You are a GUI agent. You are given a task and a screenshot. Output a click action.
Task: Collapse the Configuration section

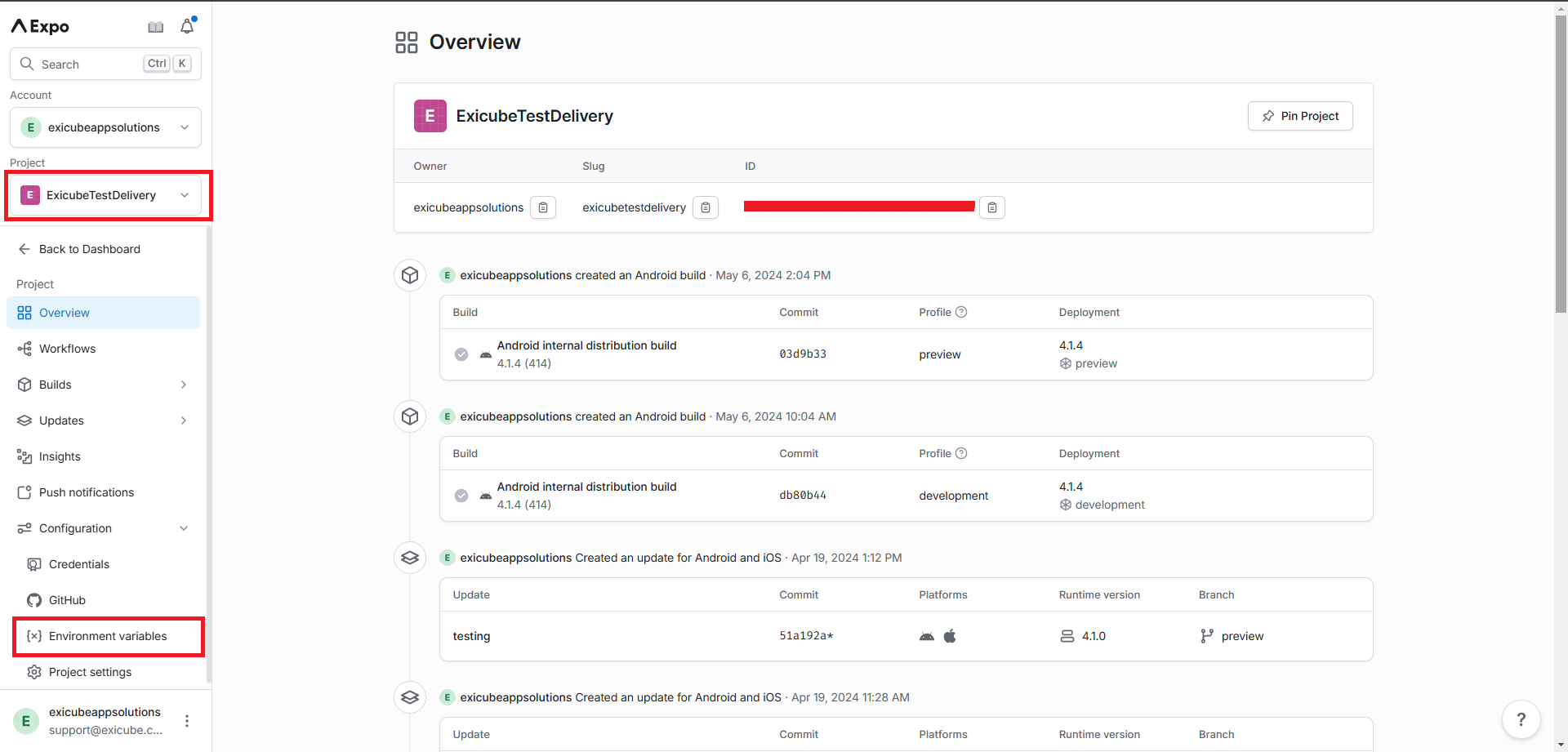(x=184, y=528)
